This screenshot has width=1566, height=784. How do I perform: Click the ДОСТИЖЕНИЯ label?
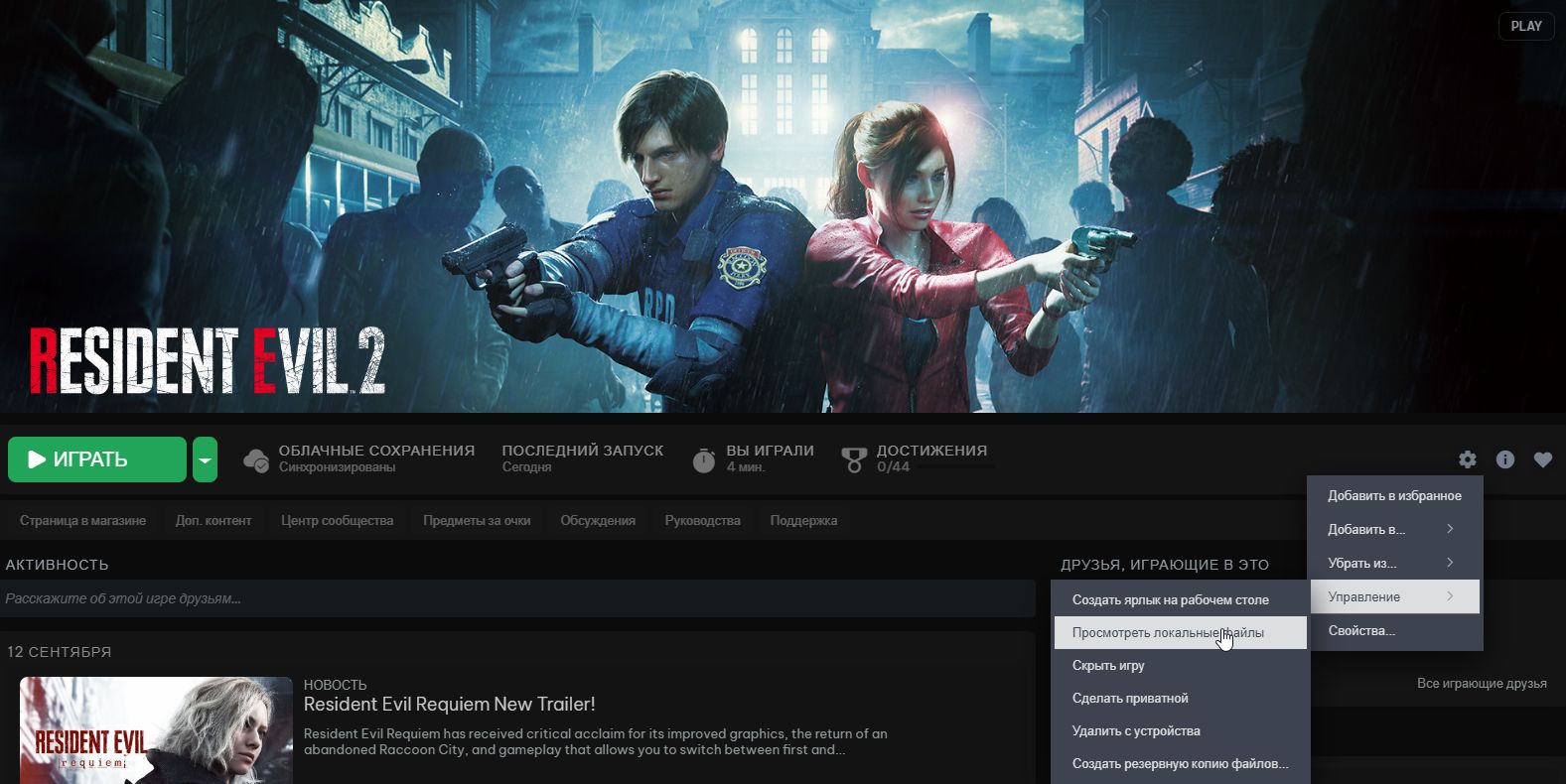tap(931, 451)
